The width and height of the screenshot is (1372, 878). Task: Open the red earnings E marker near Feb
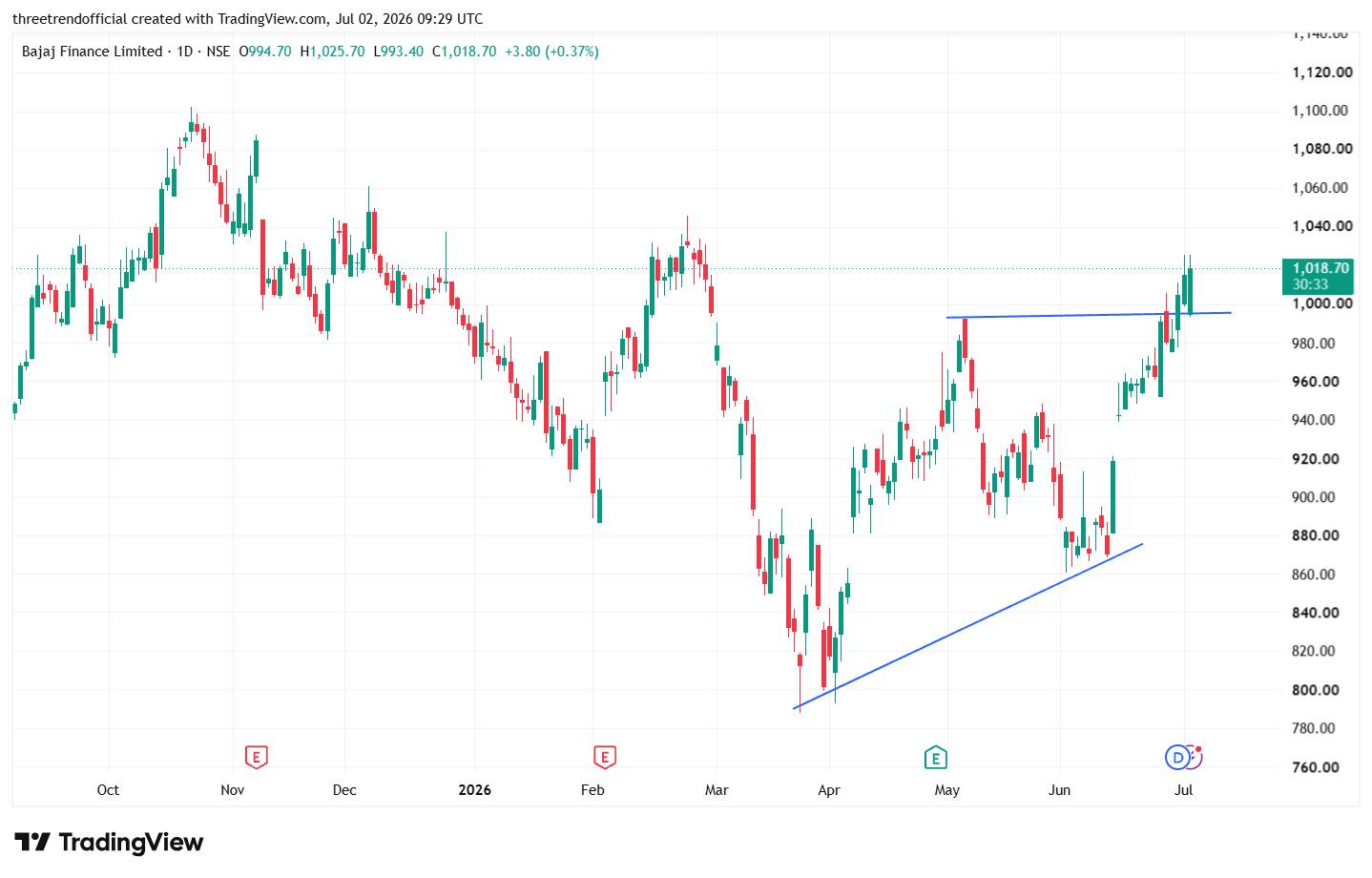coord(604,758)
